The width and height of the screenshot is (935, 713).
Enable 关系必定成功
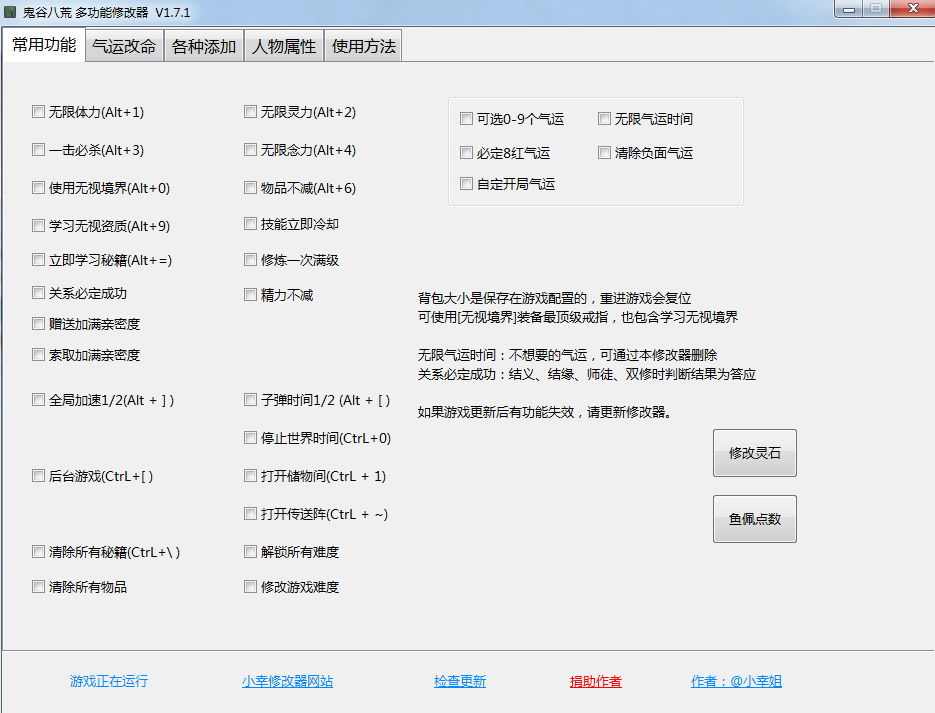(x=38, y=293)
